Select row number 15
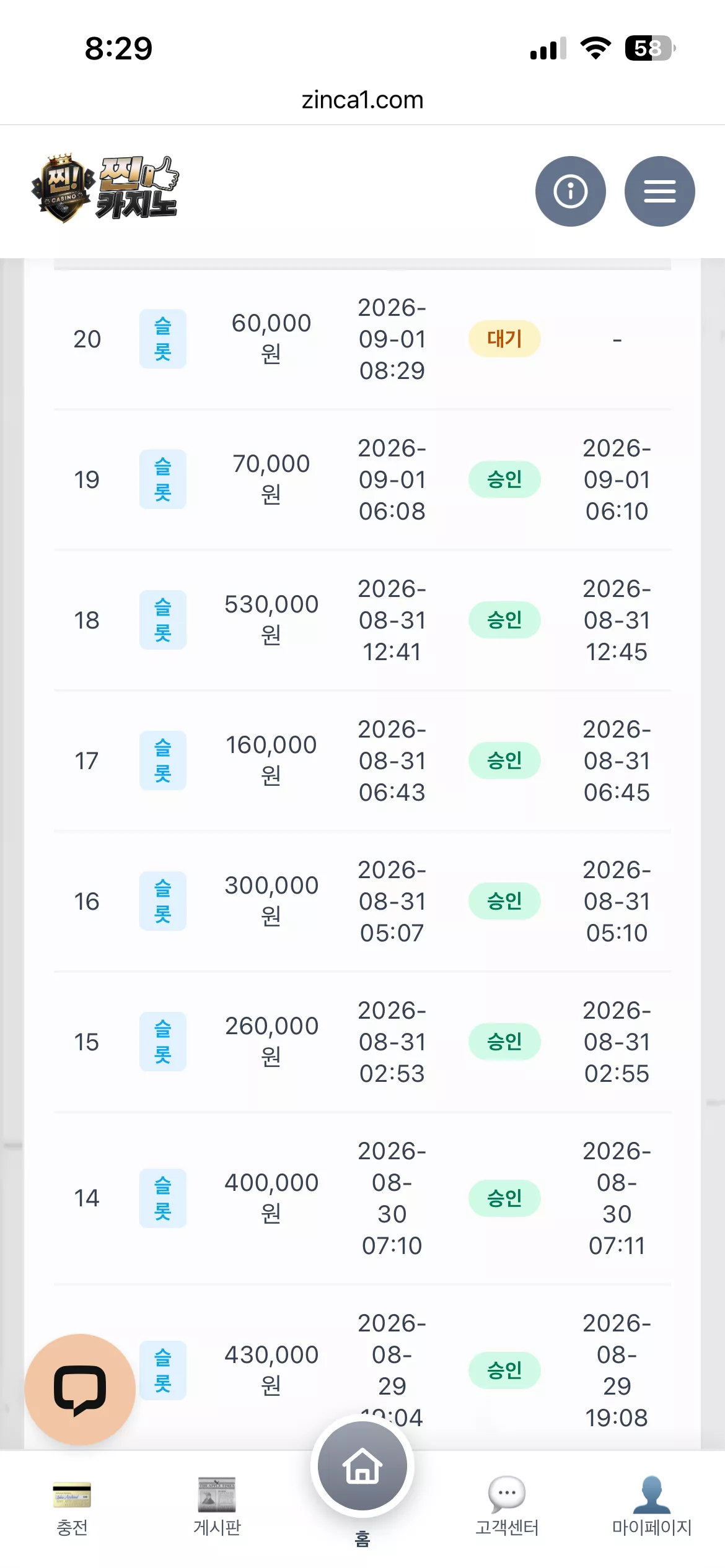Viewport: 725px width, 1568px height. 87,1042
